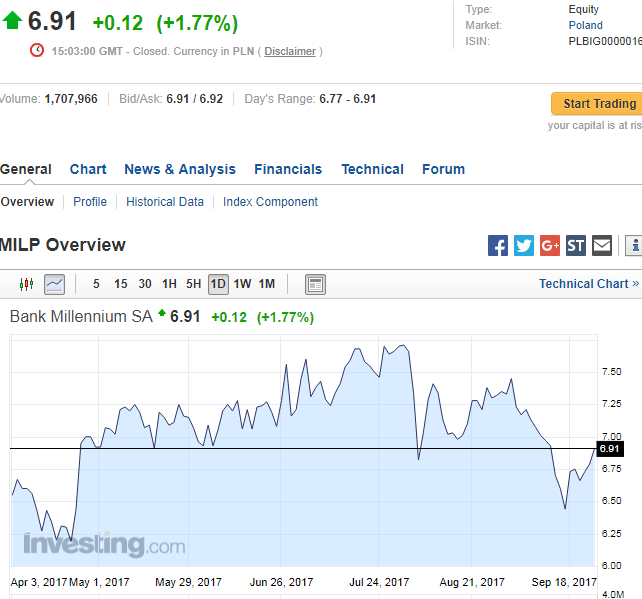Share on Google Plus
Screen dimensions: 642x599
(550, 245)
